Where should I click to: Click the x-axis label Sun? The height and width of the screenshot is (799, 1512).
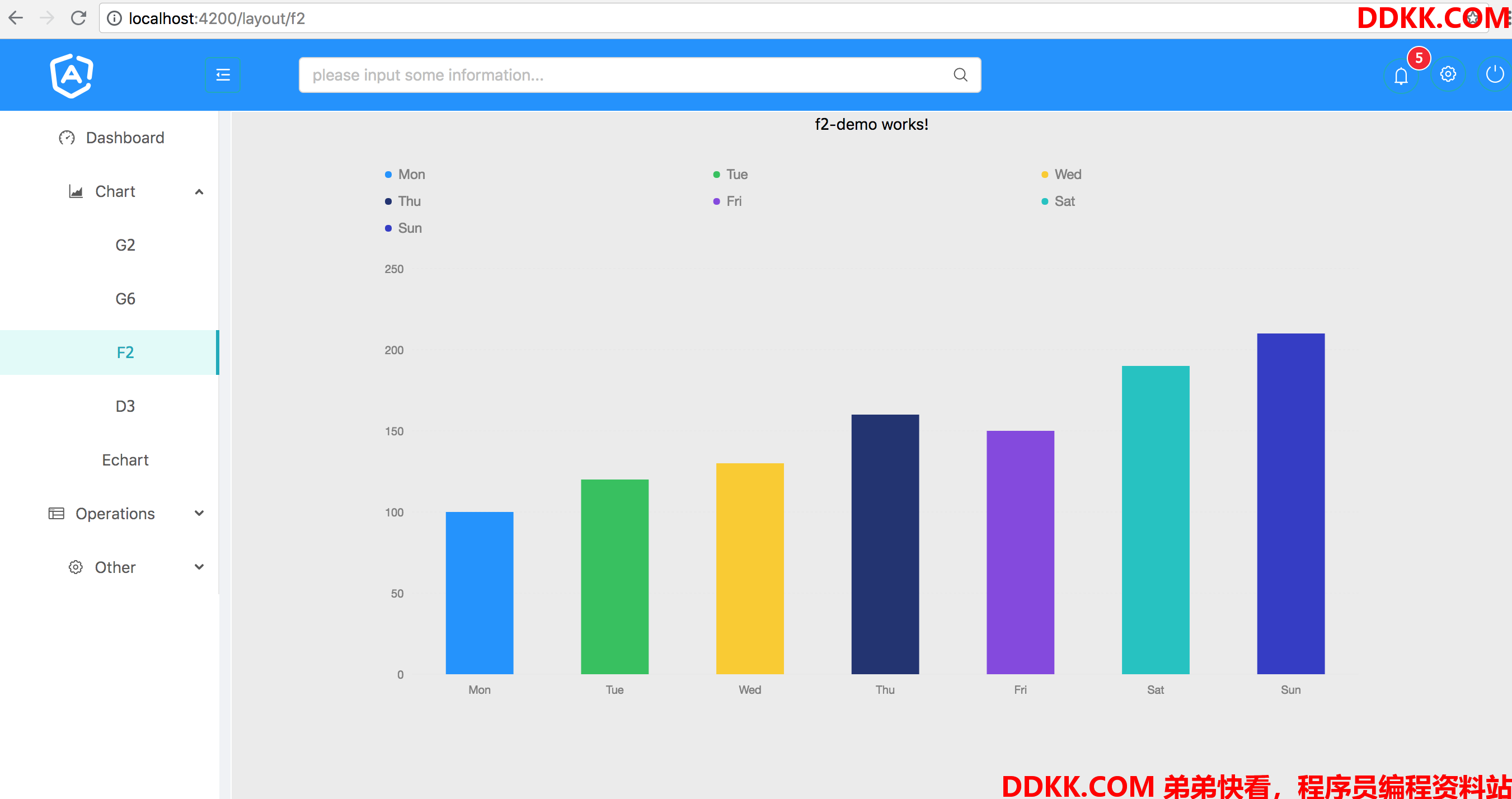coord(1291,690)
